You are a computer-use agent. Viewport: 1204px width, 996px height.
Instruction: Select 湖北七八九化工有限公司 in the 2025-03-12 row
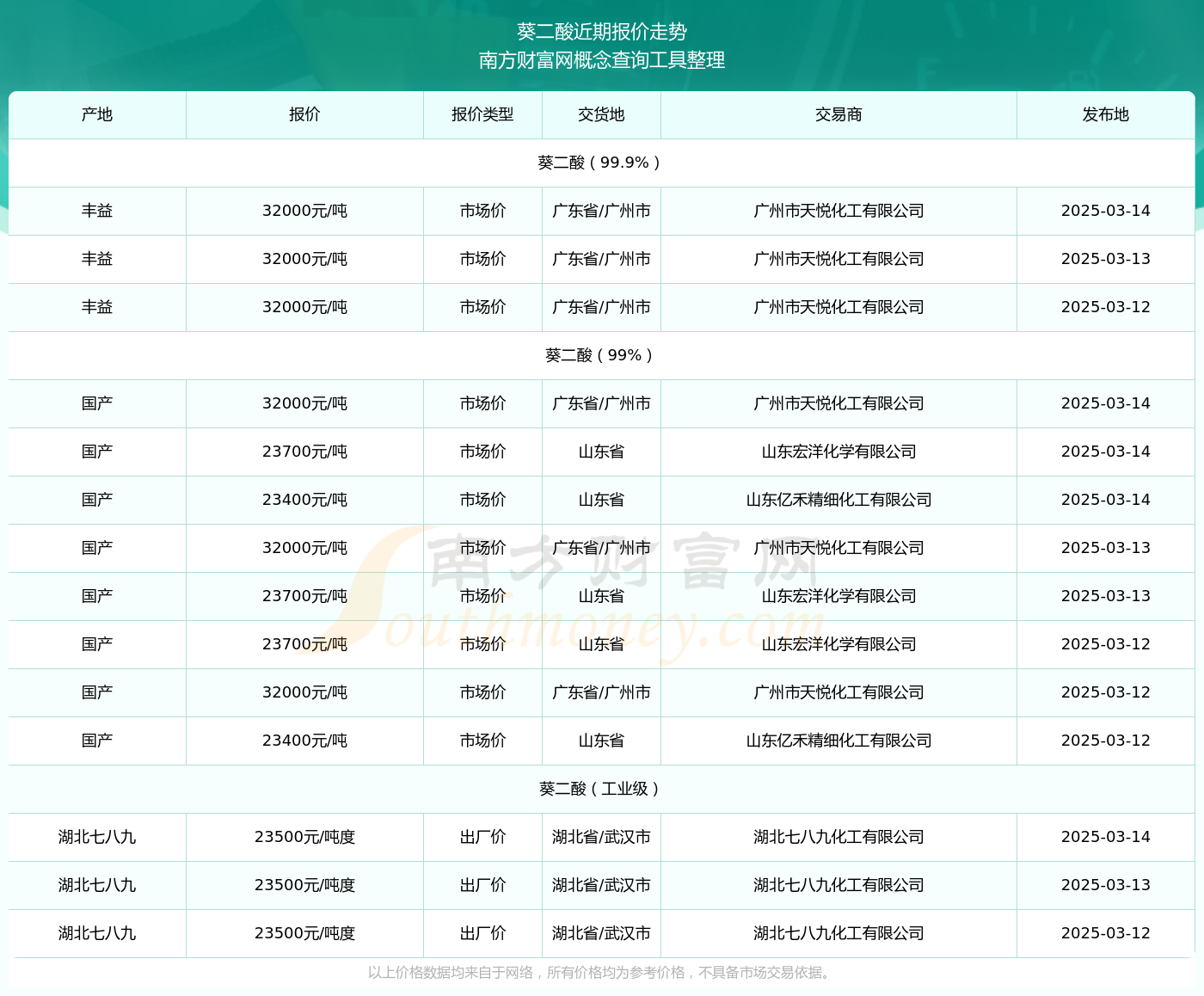pyautogui.click(x=838, y=933)
